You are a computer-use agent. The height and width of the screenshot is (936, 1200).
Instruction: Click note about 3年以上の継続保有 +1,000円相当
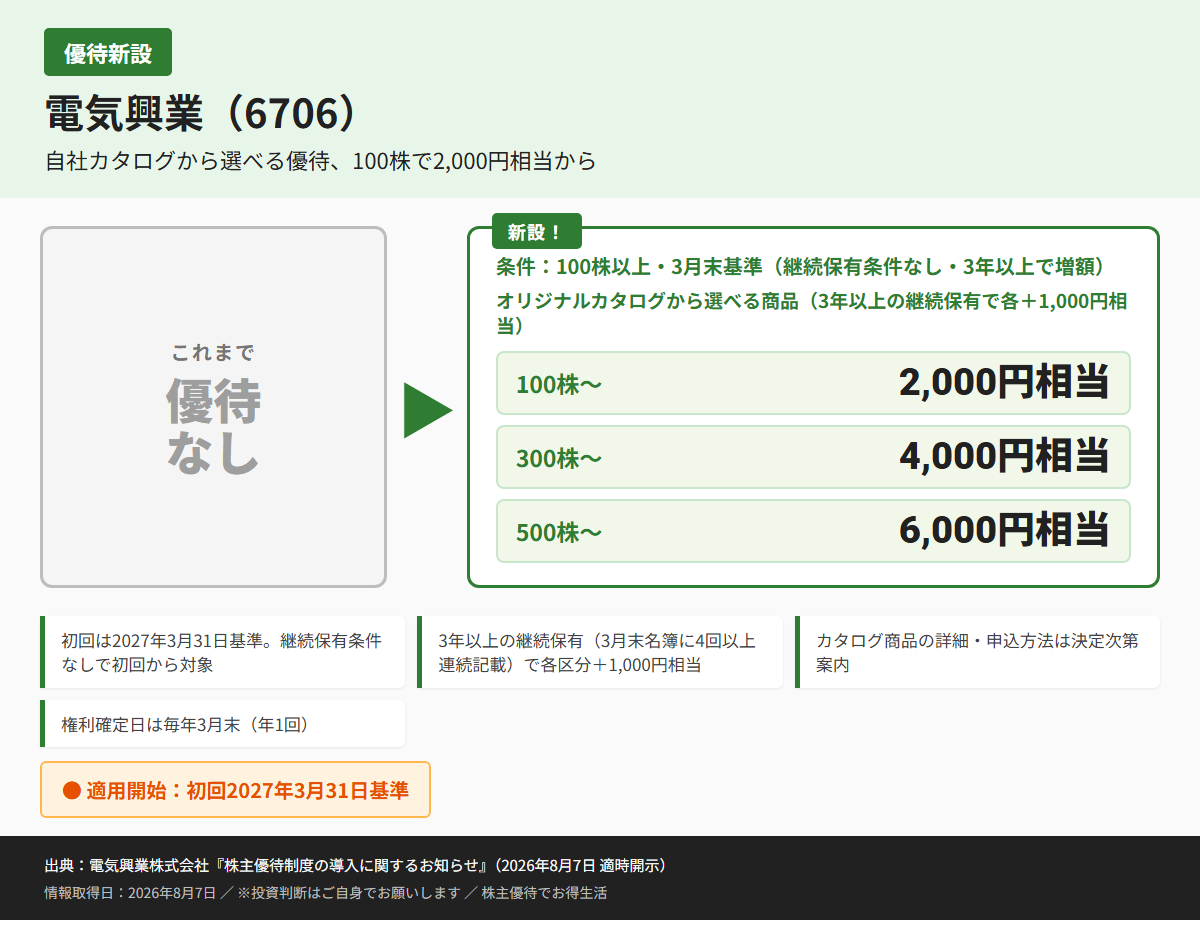point(600,652)
